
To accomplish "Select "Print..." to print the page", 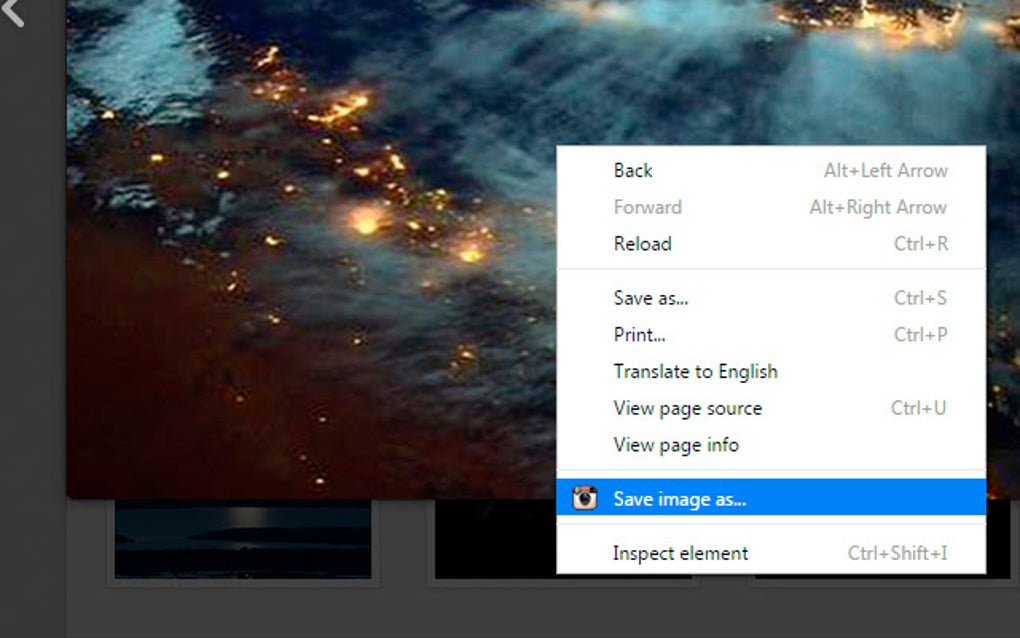I will 638,334.
